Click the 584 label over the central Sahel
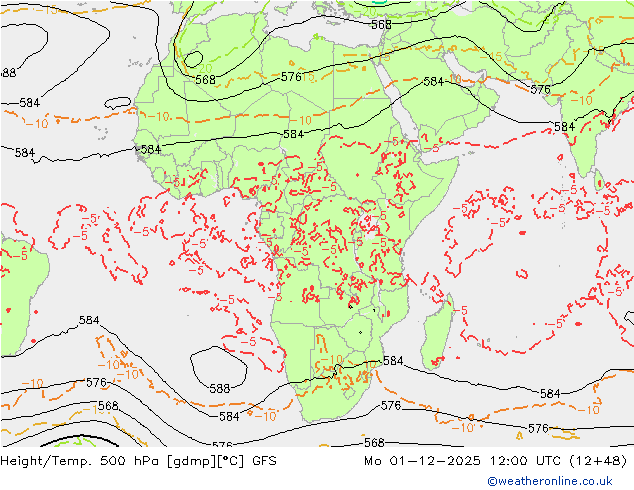This screenshot has height=490, width=634. (293, 134)
